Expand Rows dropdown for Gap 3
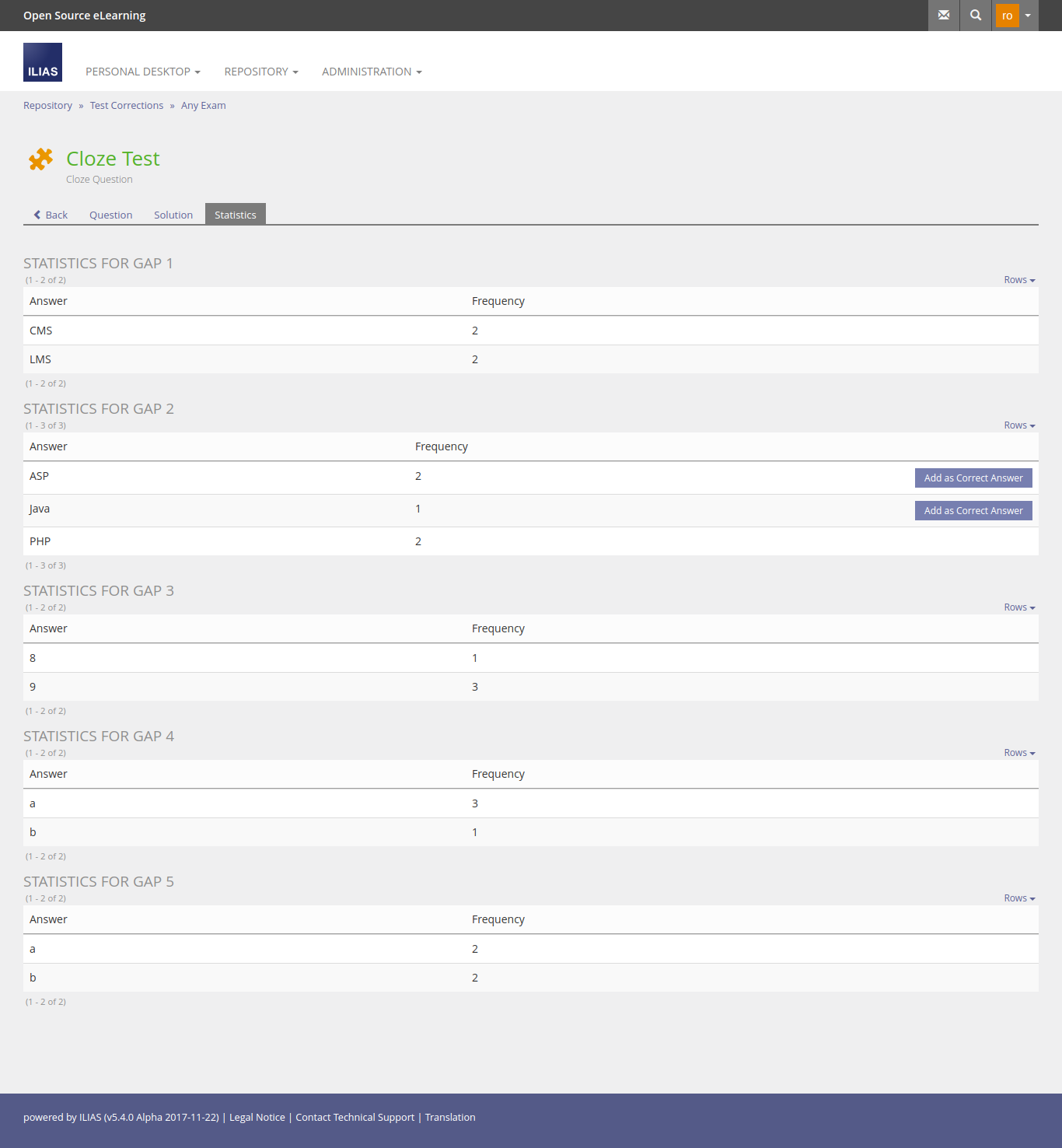The image size is (1062, 1148). [1018, 607]
